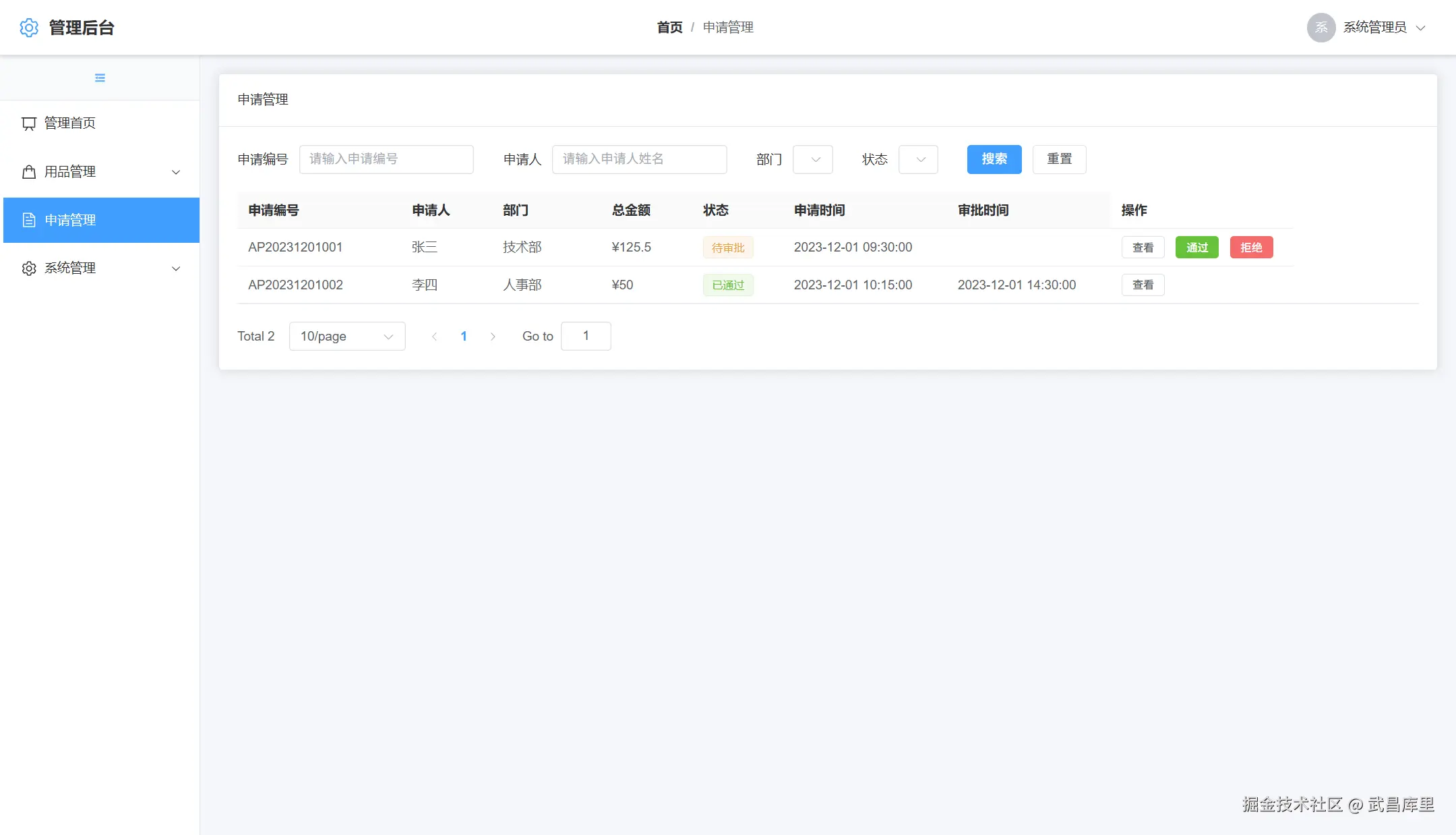Expand the 系统管理 submenu chevron
Image resolution: width=1456 pixels, height=835 pixels.
click(176, 268)
